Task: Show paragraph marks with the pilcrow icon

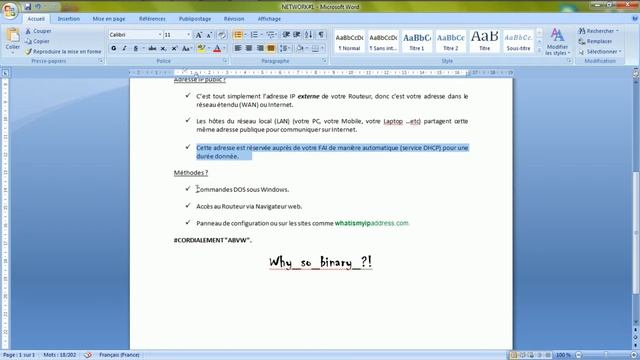Action: 321,35
